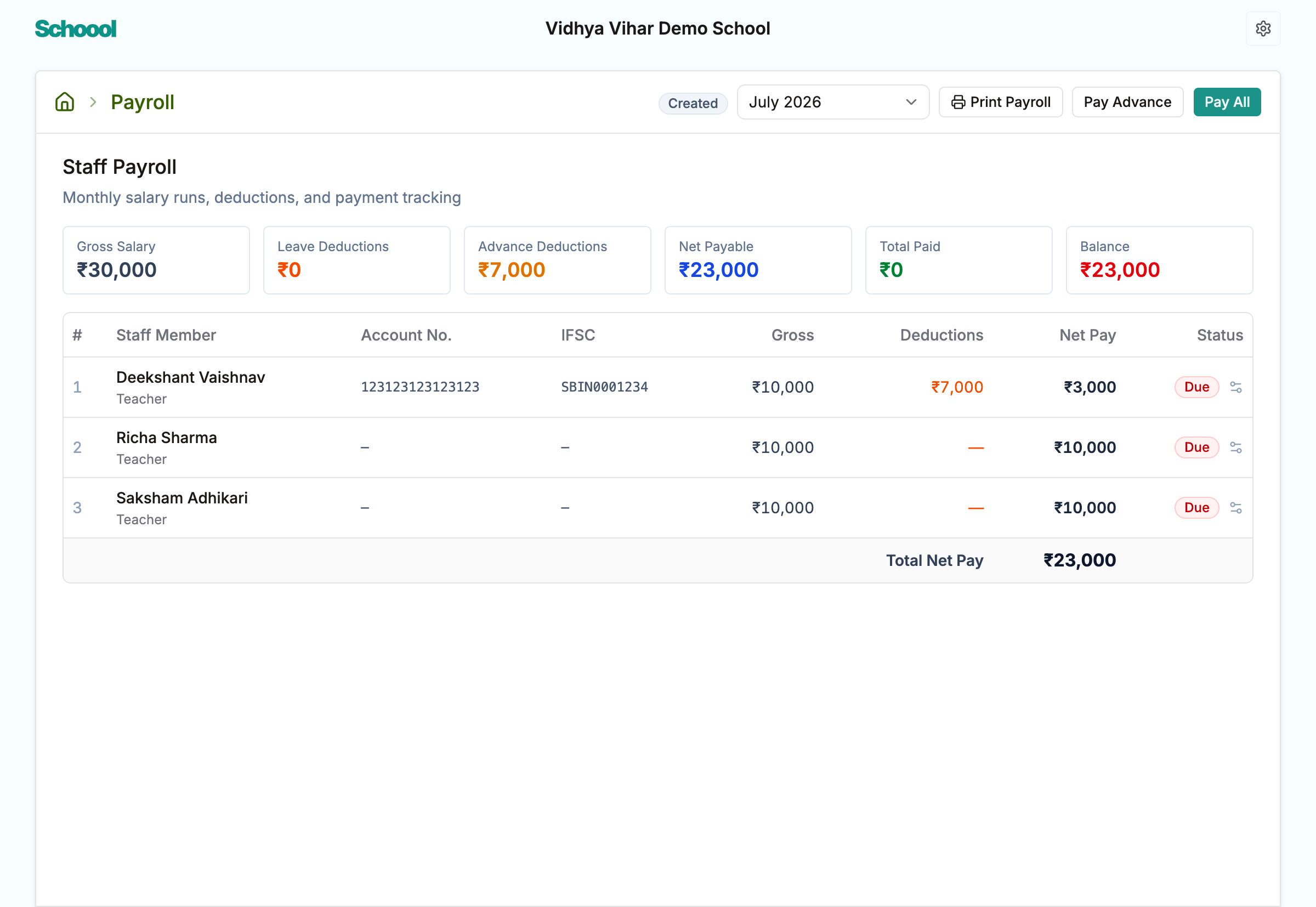Open the settings gear icon
This screenshot has width=1316, height=907.
point(1263,29)
